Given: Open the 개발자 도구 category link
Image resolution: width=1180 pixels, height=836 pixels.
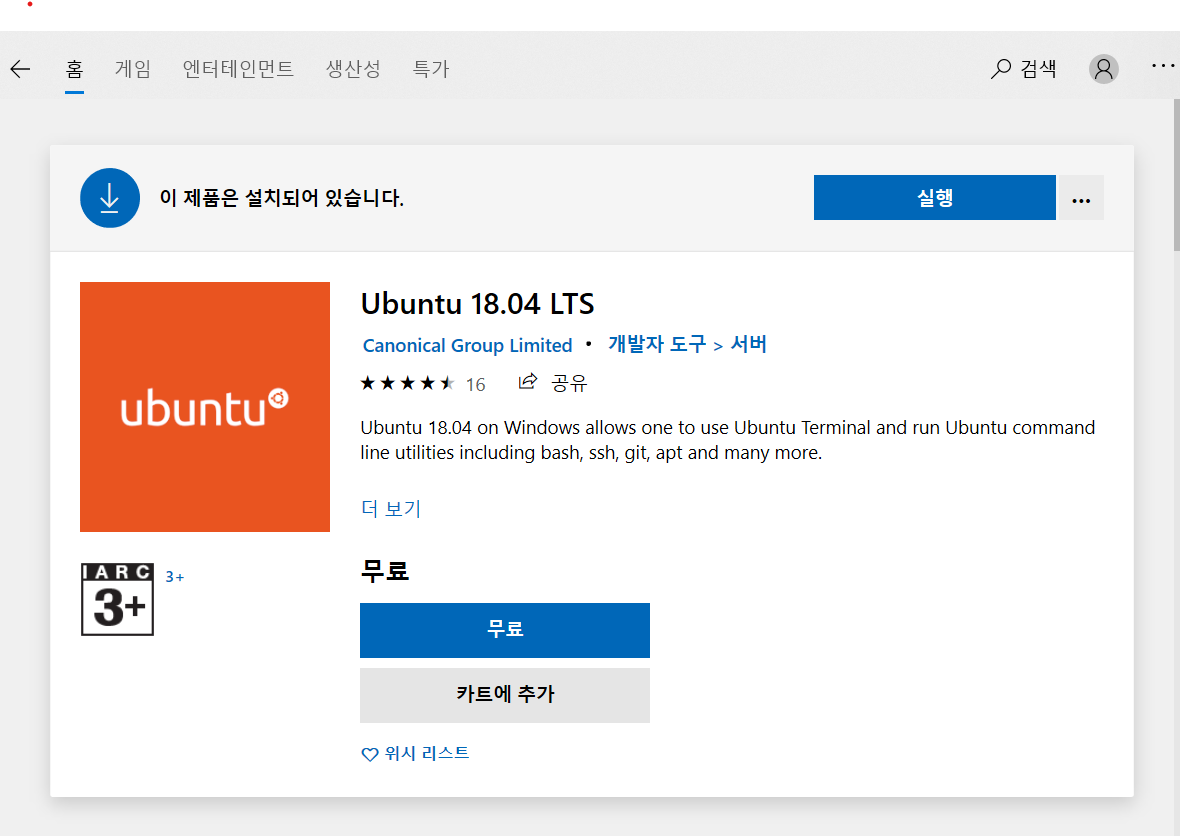Looking at the screenshot, I should point(657,345).
